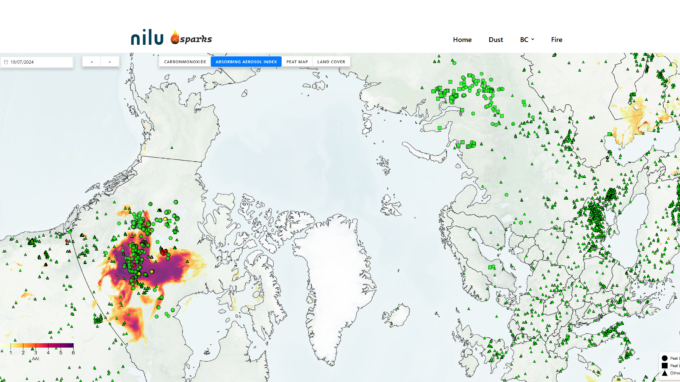Viewport: 680px width, 382px height.
Task: Open the Dust menu item
Action: (x=496, y=39)
